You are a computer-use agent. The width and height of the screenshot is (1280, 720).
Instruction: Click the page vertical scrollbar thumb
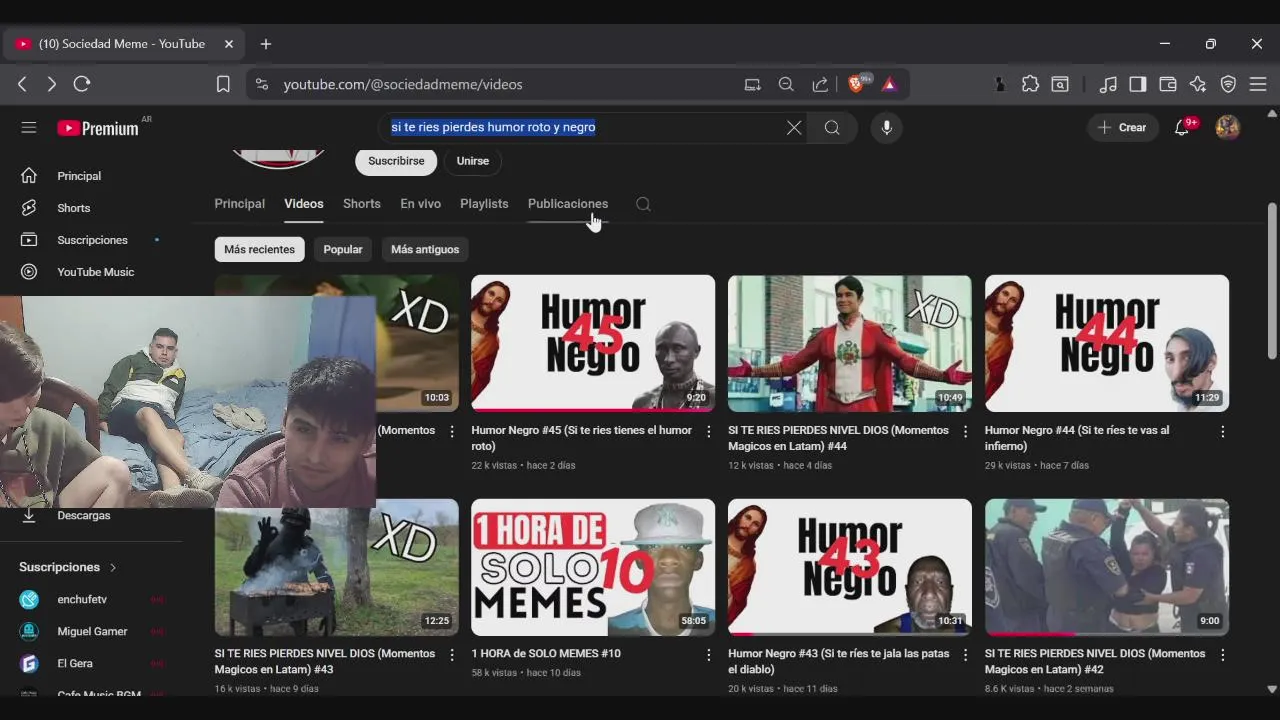pos(1272,280)
